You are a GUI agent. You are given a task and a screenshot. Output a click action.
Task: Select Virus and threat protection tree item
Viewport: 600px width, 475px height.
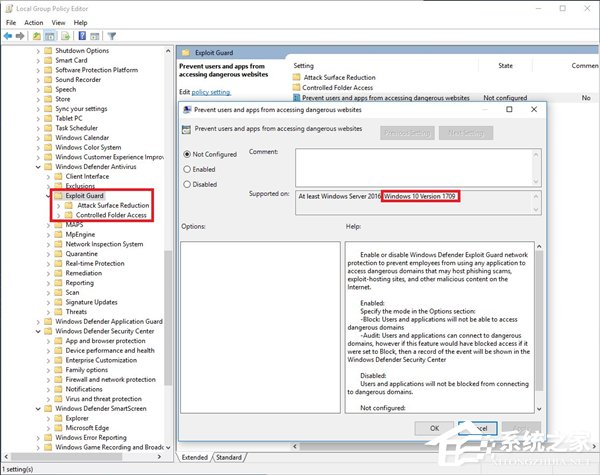point(103,399)
